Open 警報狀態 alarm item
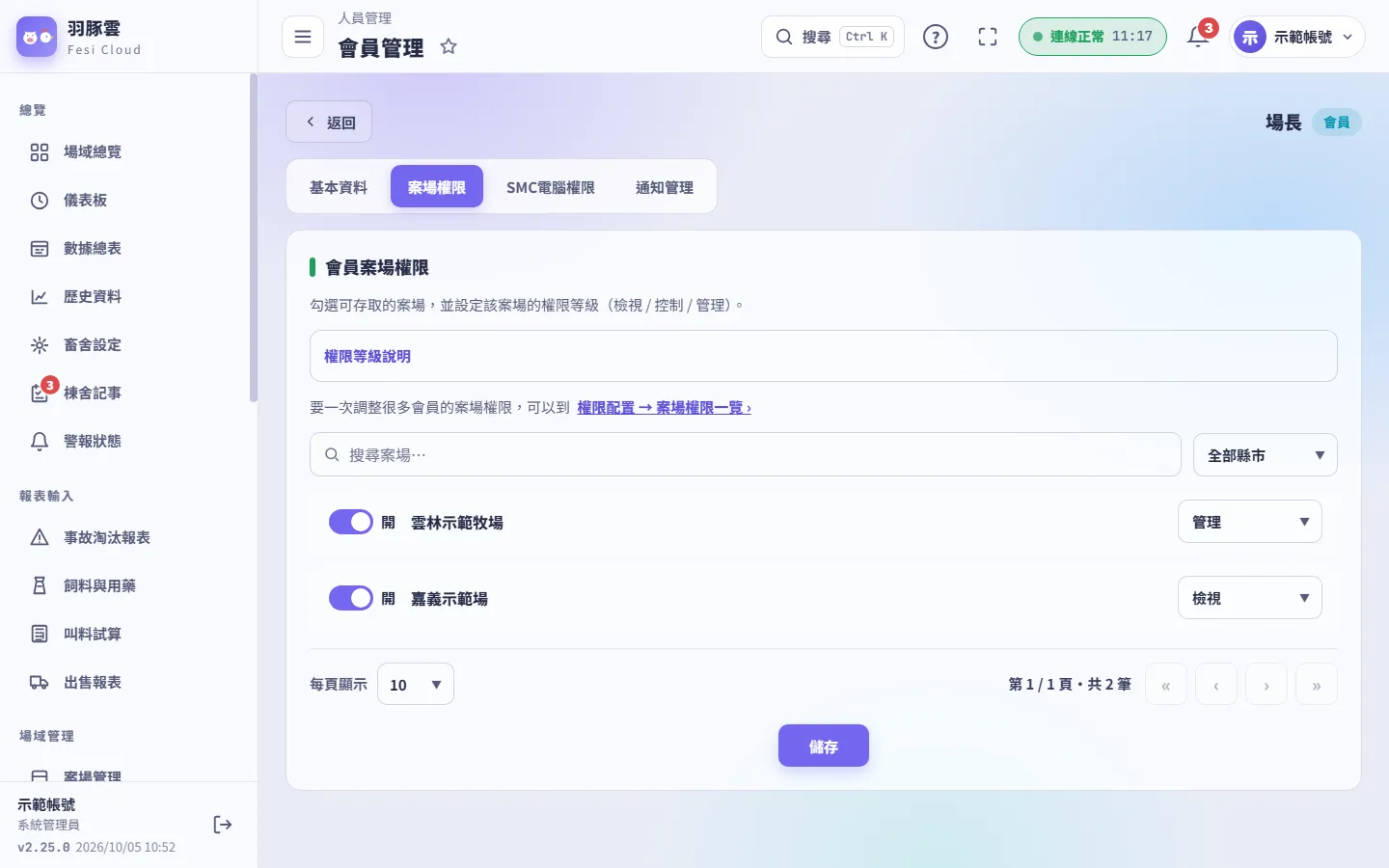 [x=128, y=441]
